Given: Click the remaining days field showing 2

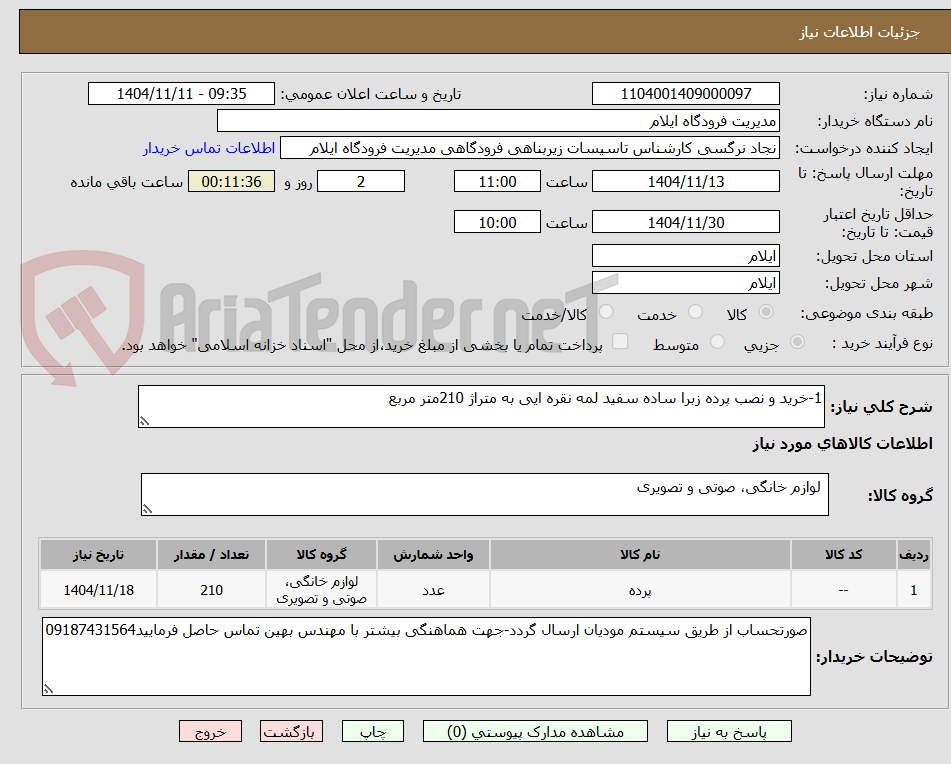Looking at the screenshot, I should click(x=361, y=181).
